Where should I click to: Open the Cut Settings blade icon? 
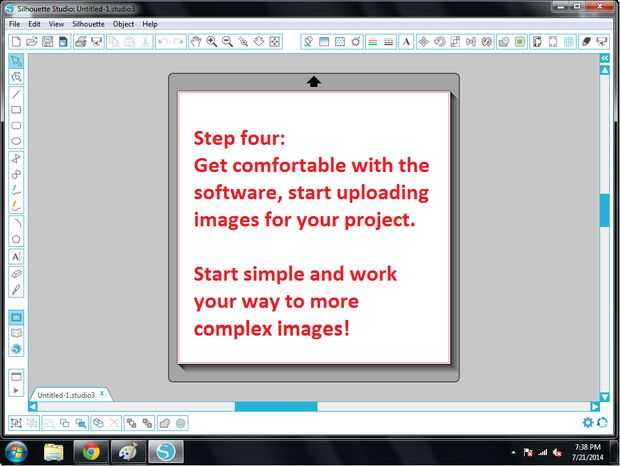pyautogui.click(x=586, y=42)
